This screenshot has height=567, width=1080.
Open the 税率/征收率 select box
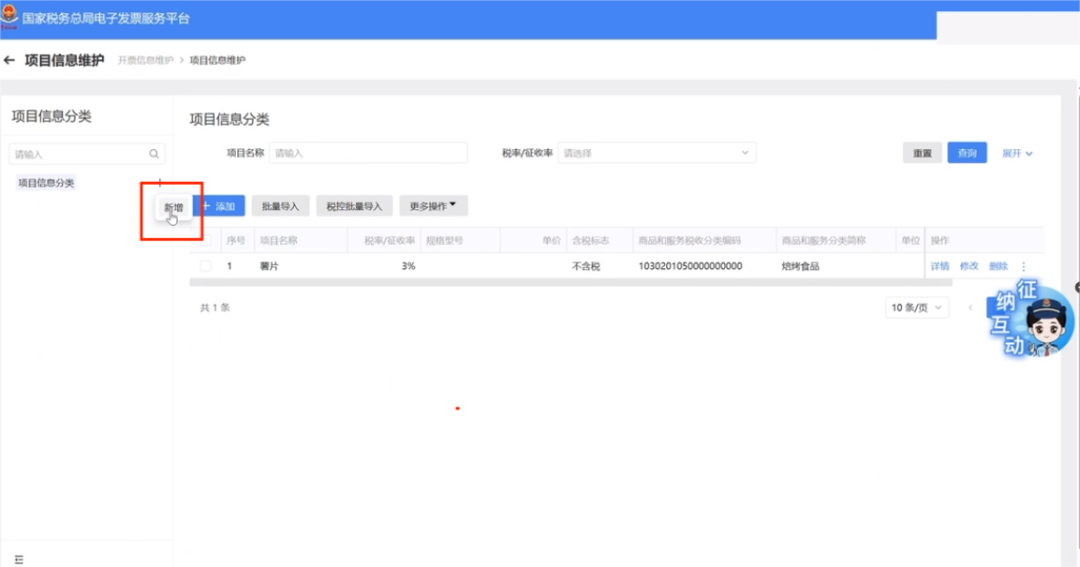tap(656, 153)
